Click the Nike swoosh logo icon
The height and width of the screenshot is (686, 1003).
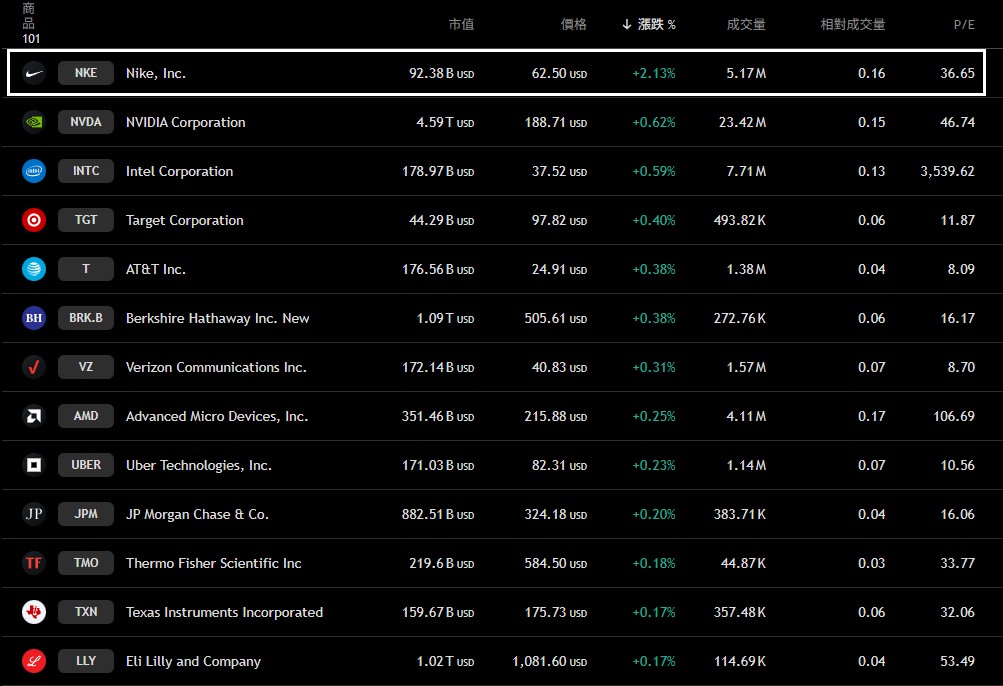tap(34, 73)
